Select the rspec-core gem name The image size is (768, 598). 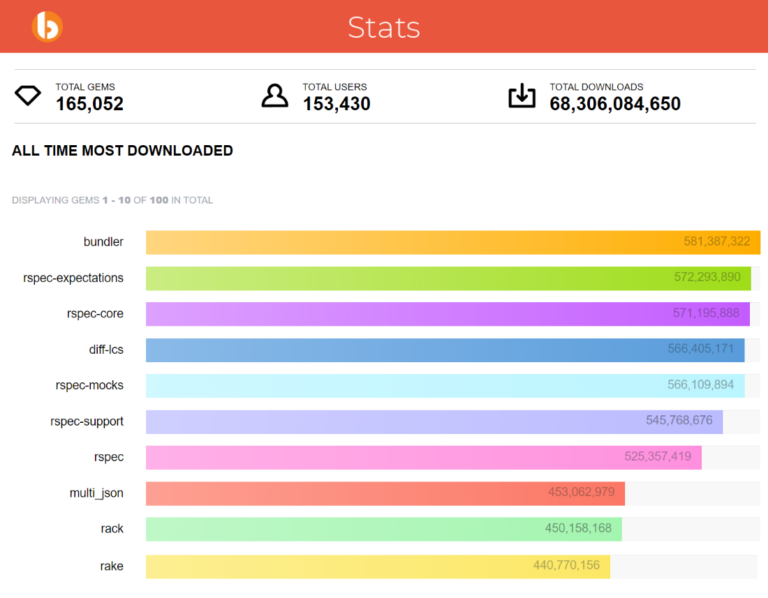95,314
